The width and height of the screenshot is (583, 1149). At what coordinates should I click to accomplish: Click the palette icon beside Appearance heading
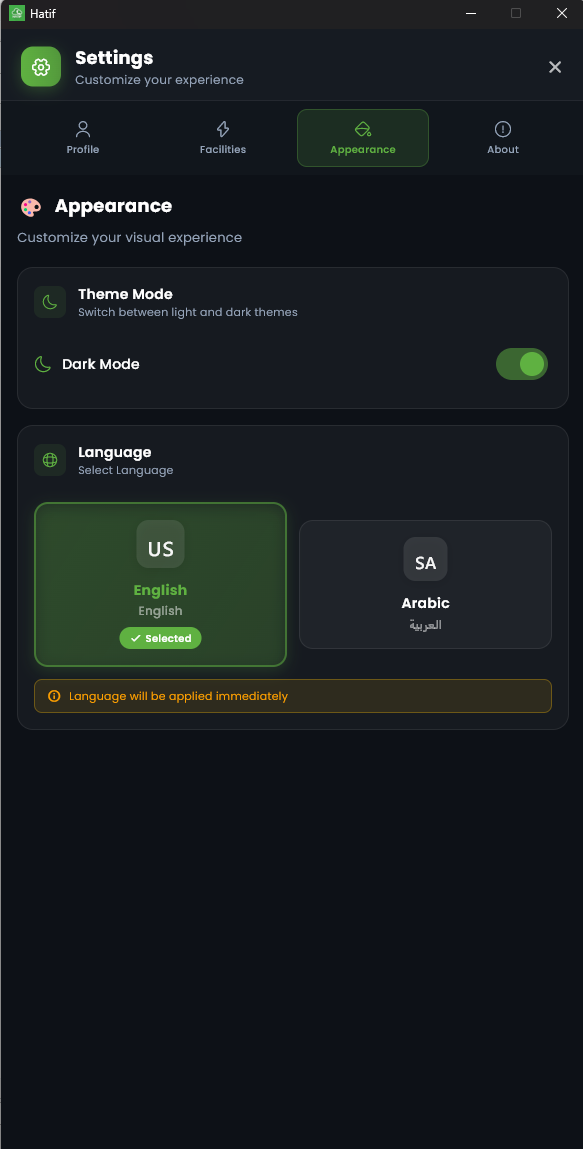[x=30, y=206]
